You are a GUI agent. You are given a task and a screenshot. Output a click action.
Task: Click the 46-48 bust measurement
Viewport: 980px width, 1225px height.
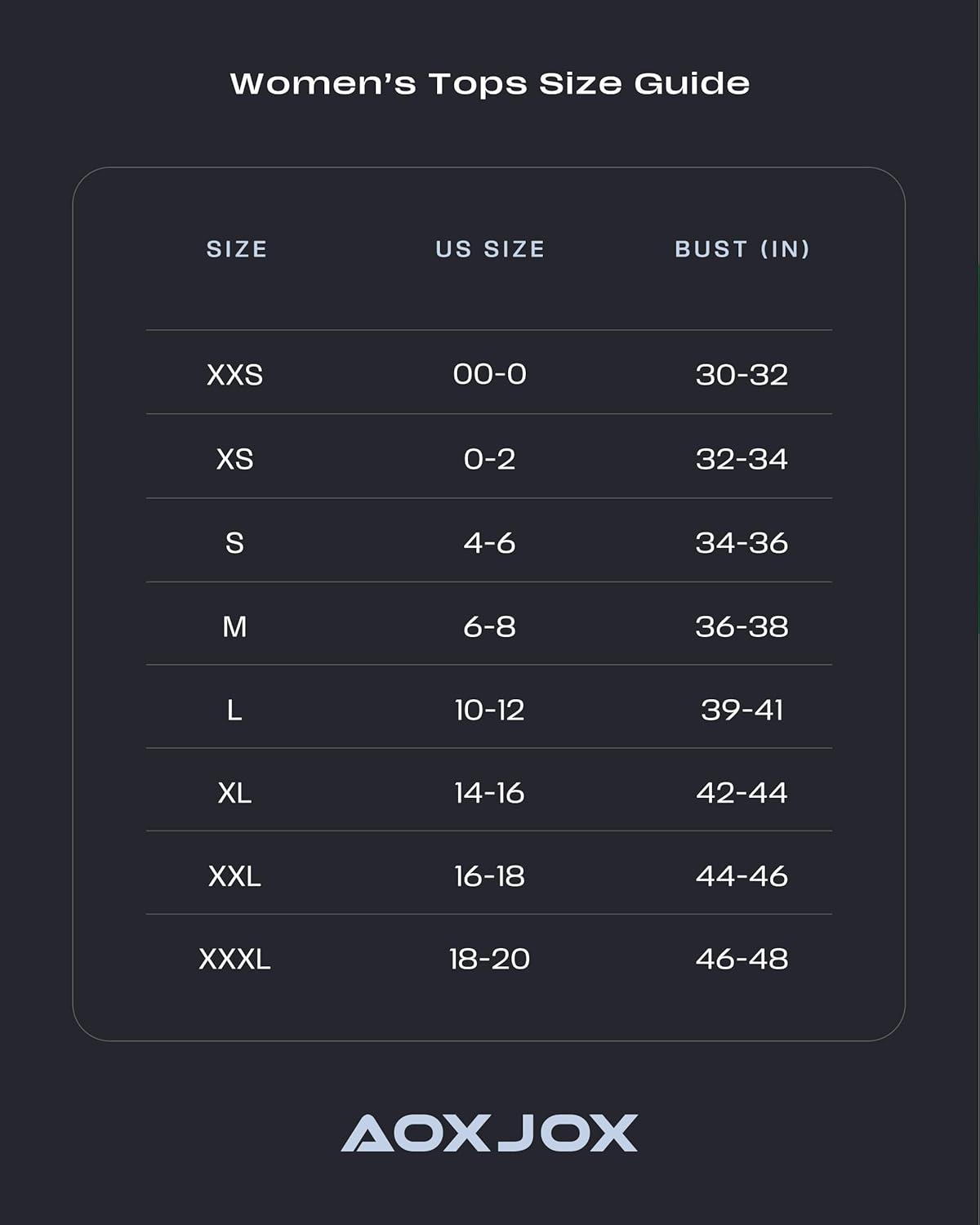tap(742, 959)
